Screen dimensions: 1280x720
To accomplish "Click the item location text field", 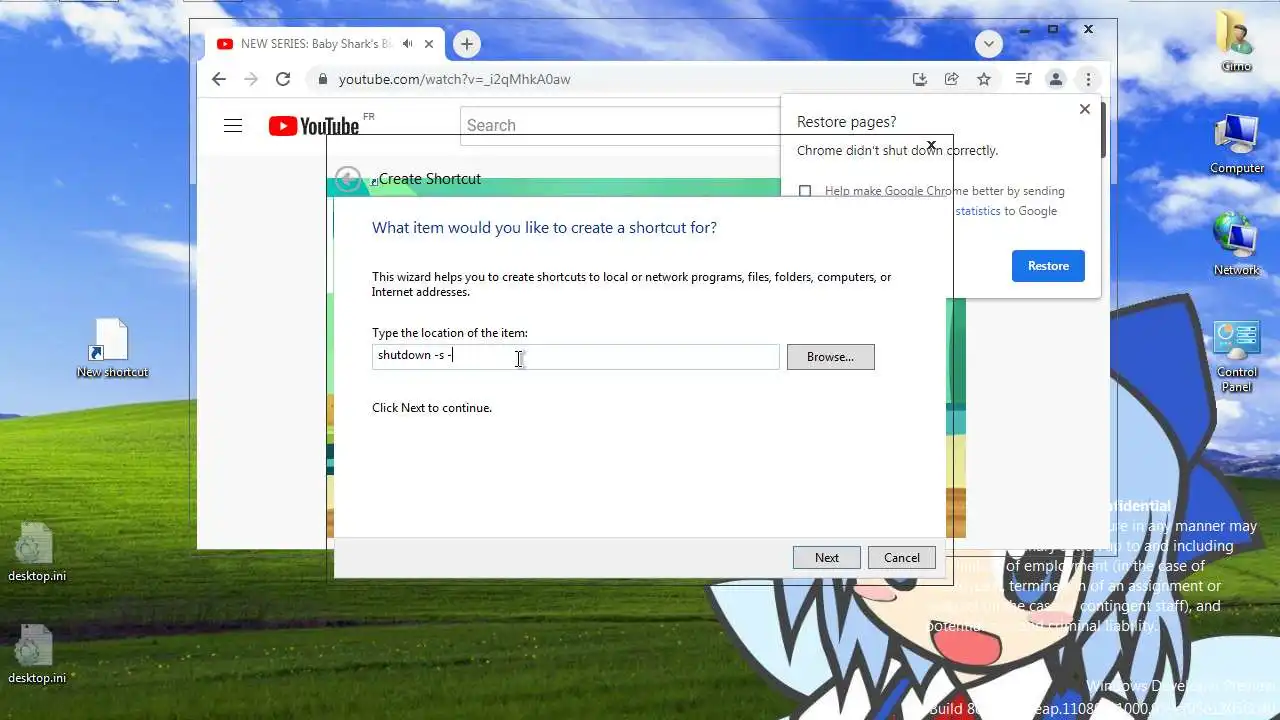I will click(575, 356).
